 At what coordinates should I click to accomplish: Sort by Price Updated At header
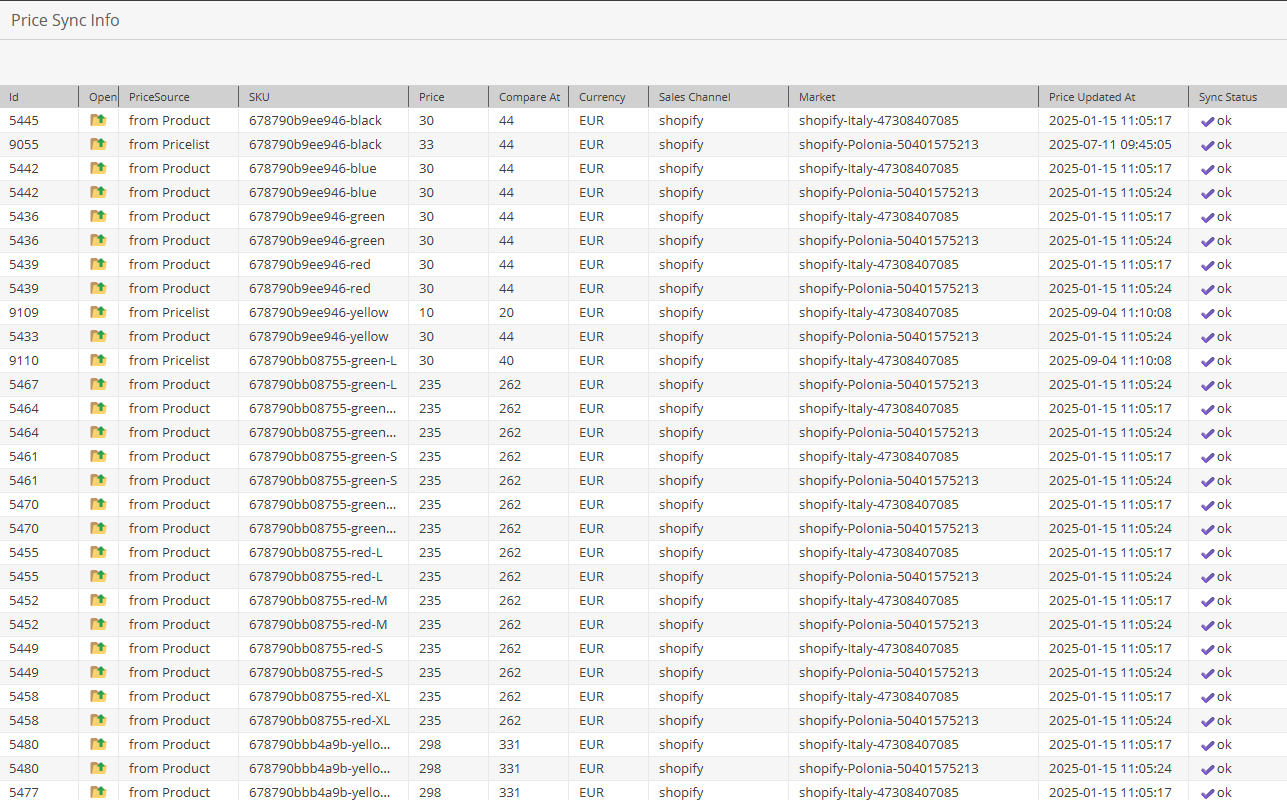point(1112,97)
